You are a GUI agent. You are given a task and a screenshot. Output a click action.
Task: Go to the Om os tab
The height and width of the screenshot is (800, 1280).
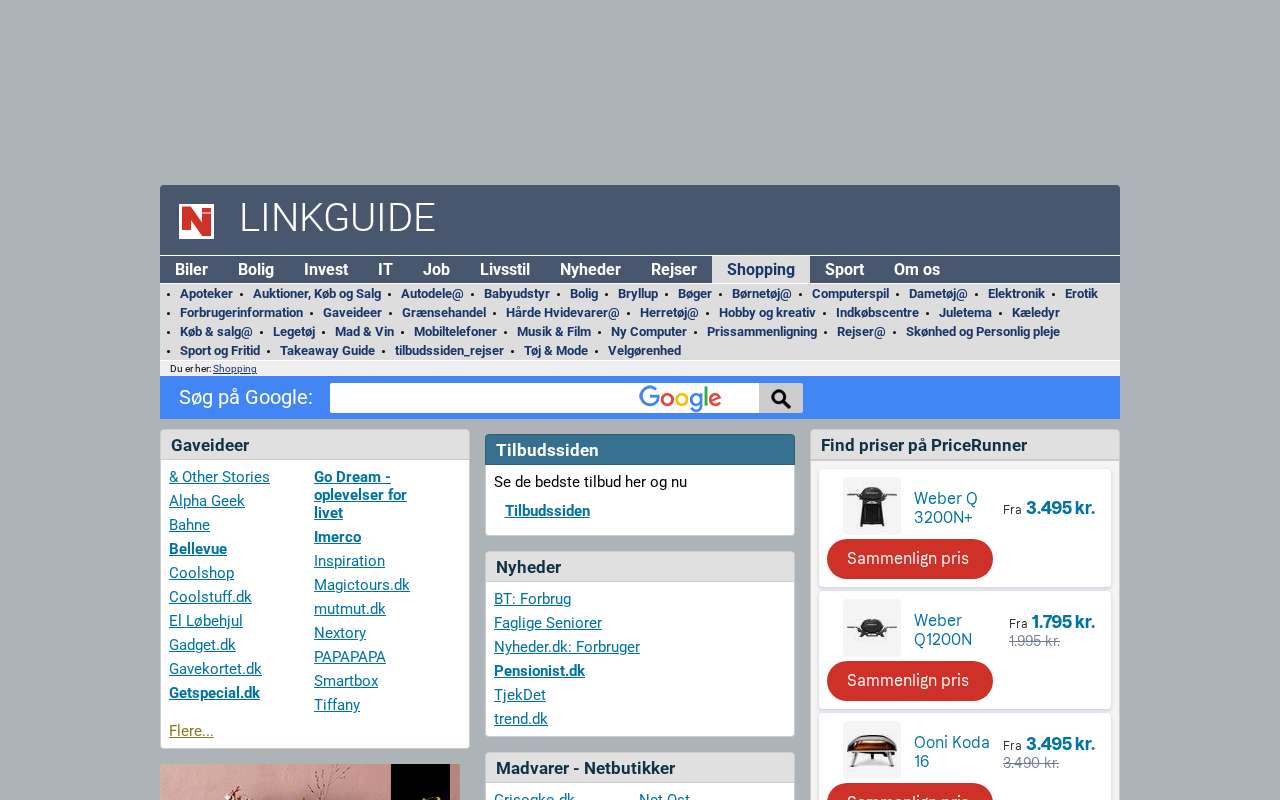pyautogui.click(x=916, y=269)
